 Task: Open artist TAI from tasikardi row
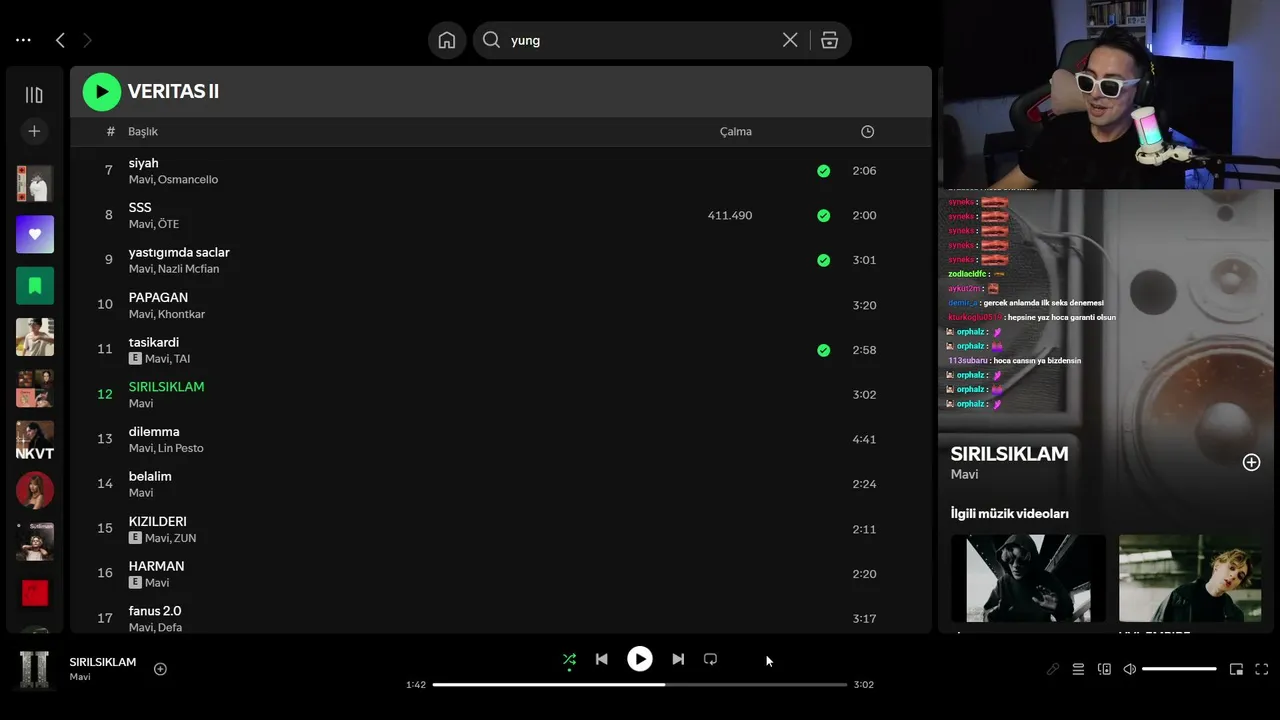point(182,359)
